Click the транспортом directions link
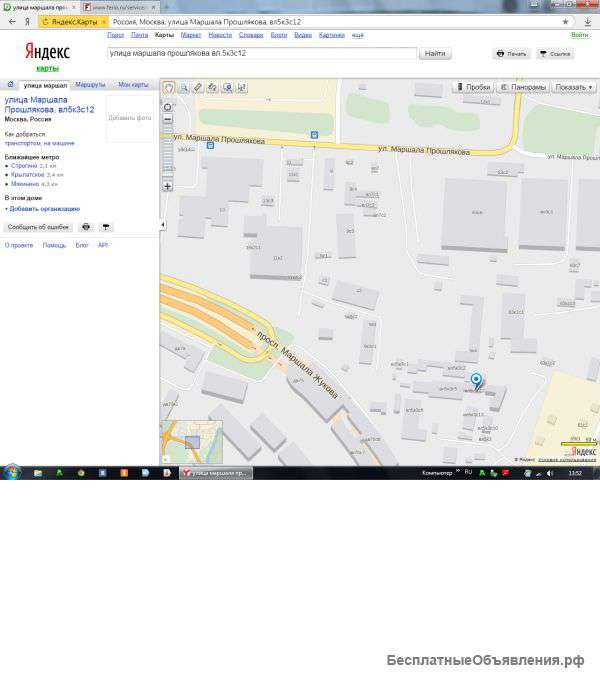 pos(23,143)
